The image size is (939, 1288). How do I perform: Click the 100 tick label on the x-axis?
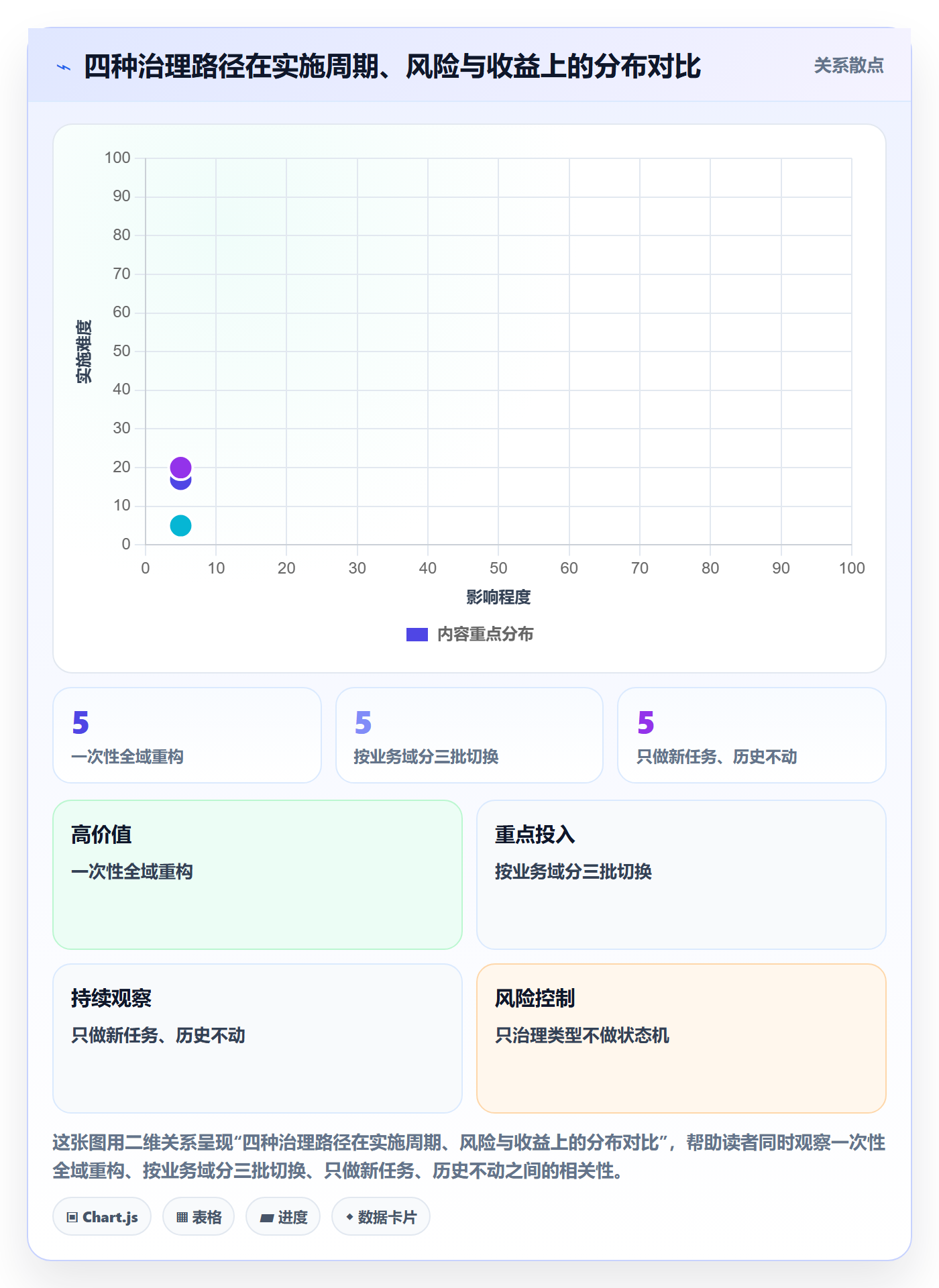click(x=852, y=568)
